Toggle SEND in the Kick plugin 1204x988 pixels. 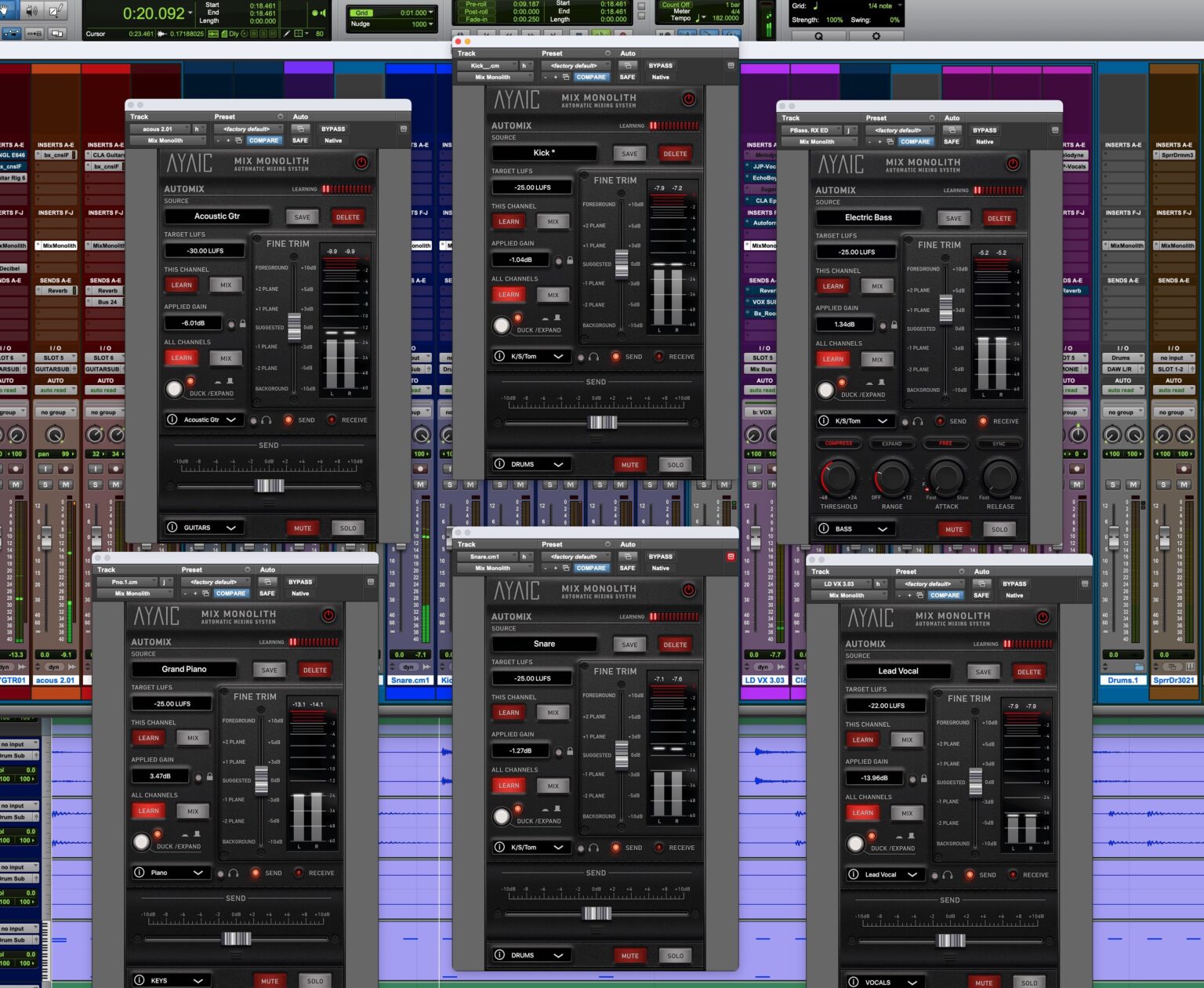click(616, 357)
